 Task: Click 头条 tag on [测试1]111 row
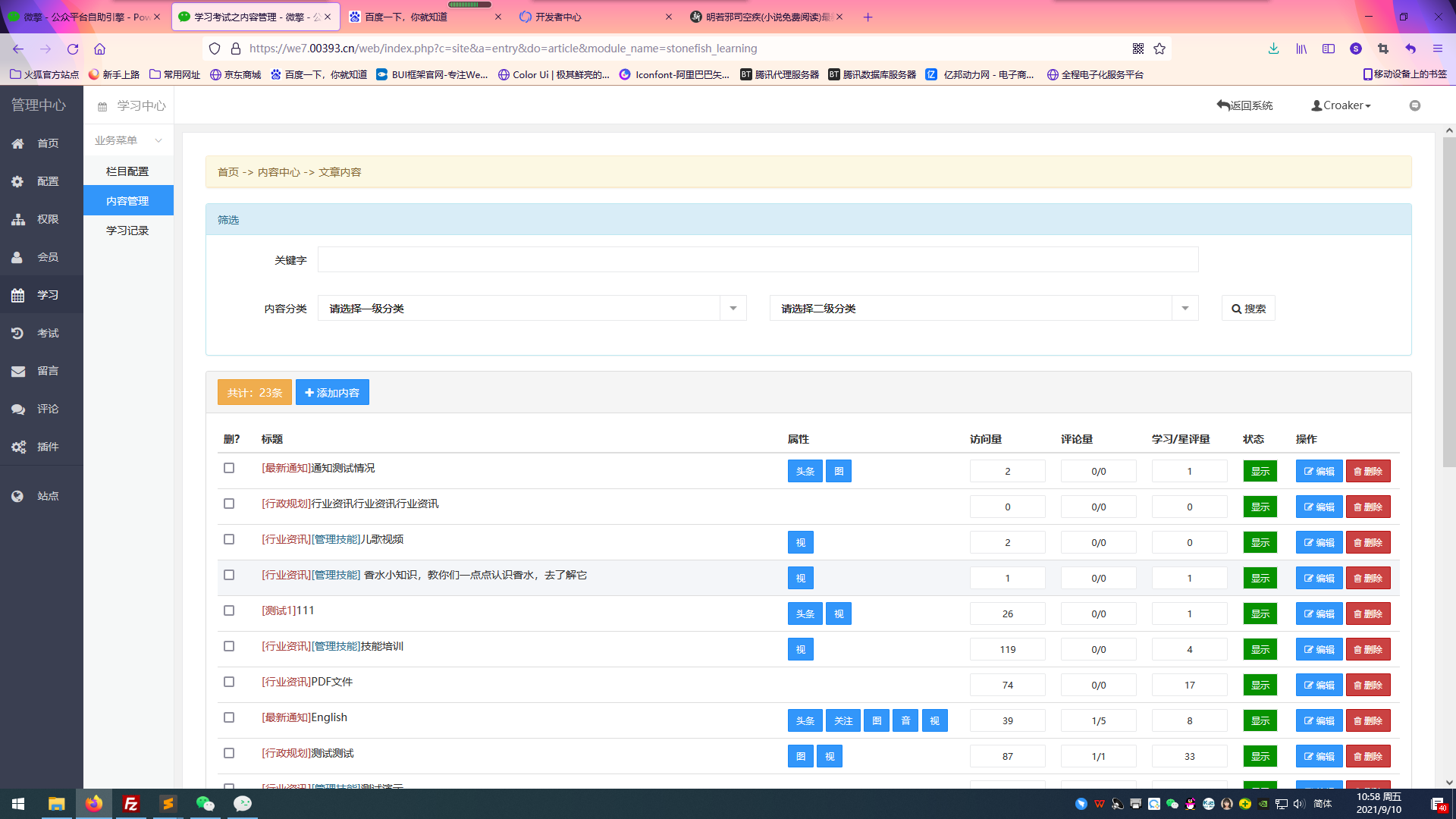tap(805, 614)
